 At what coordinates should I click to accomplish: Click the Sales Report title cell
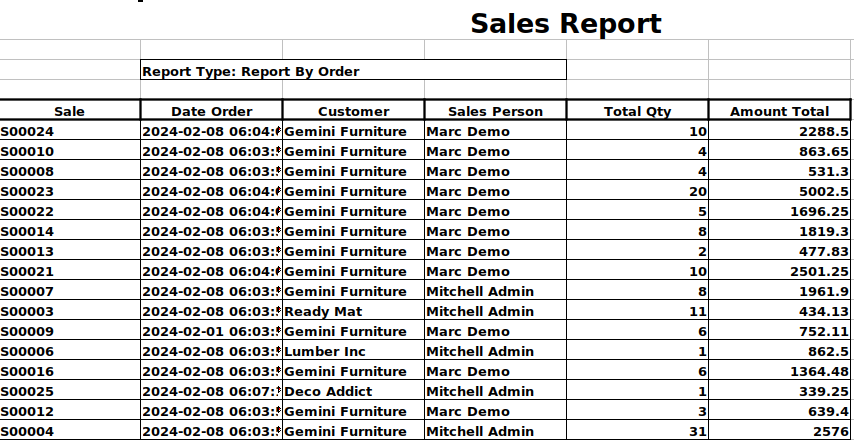click(565, 24)
